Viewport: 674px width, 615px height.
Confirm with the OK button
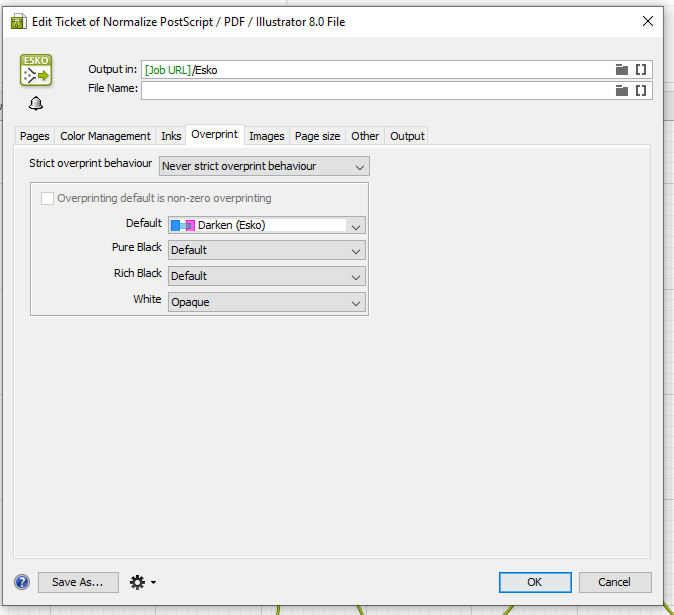[x=535, y=582]
